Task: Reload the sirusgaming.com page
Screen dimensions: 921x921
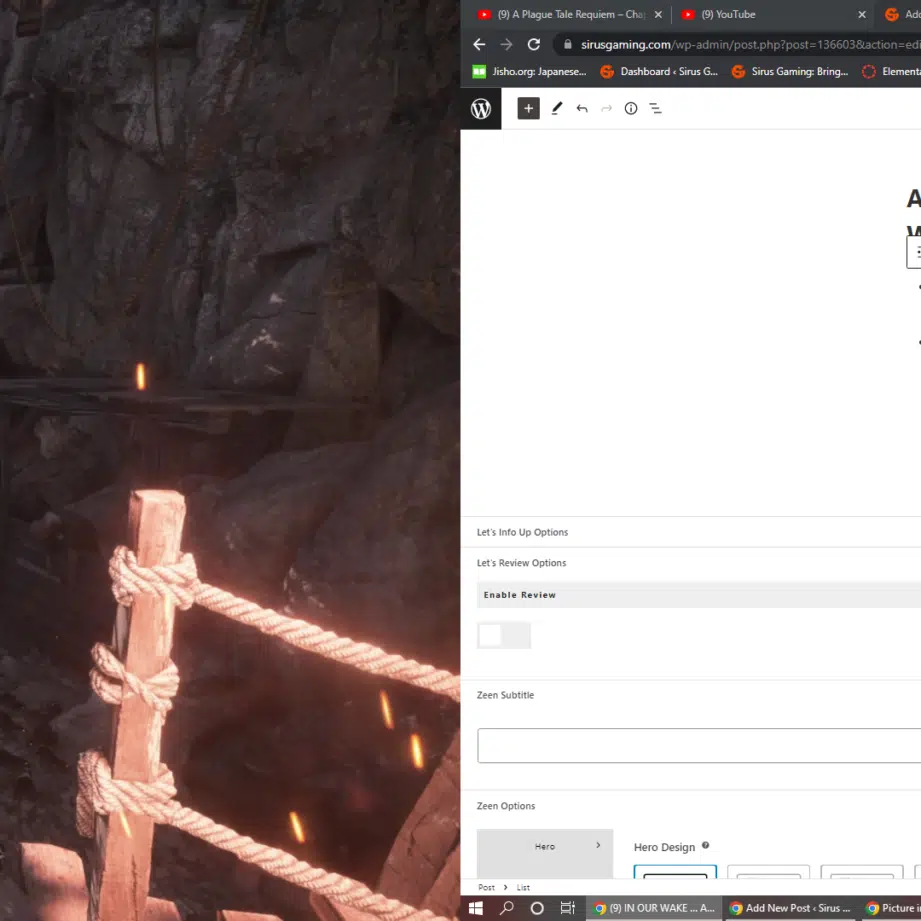Action: coord(533,44)
